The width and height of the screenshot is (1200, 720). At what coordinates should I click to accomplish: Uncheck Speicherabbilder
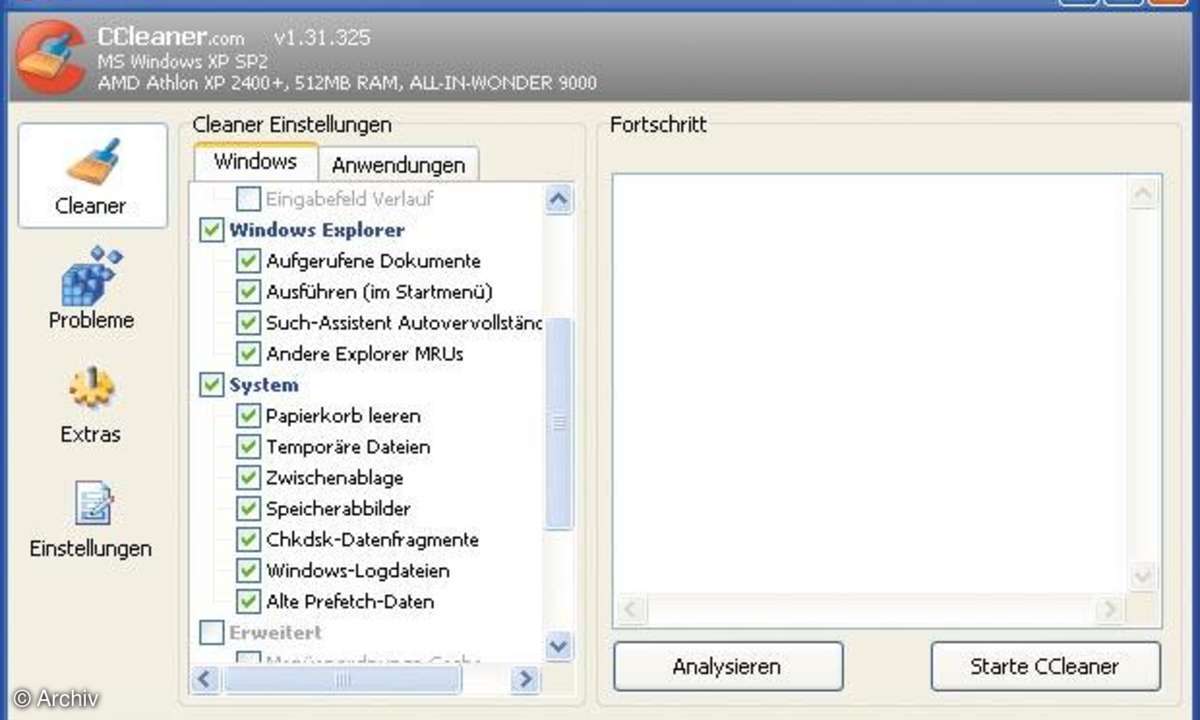[247, 509]
